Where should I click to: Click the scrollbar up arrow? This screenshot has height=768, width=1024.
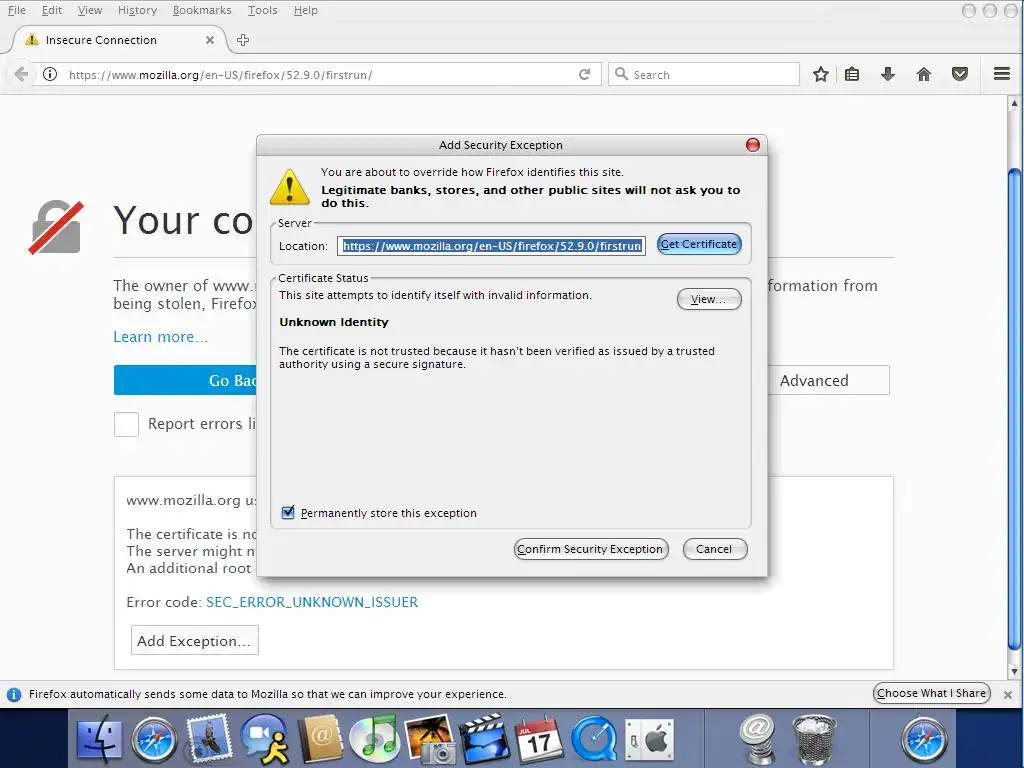tap(1014, 103)
